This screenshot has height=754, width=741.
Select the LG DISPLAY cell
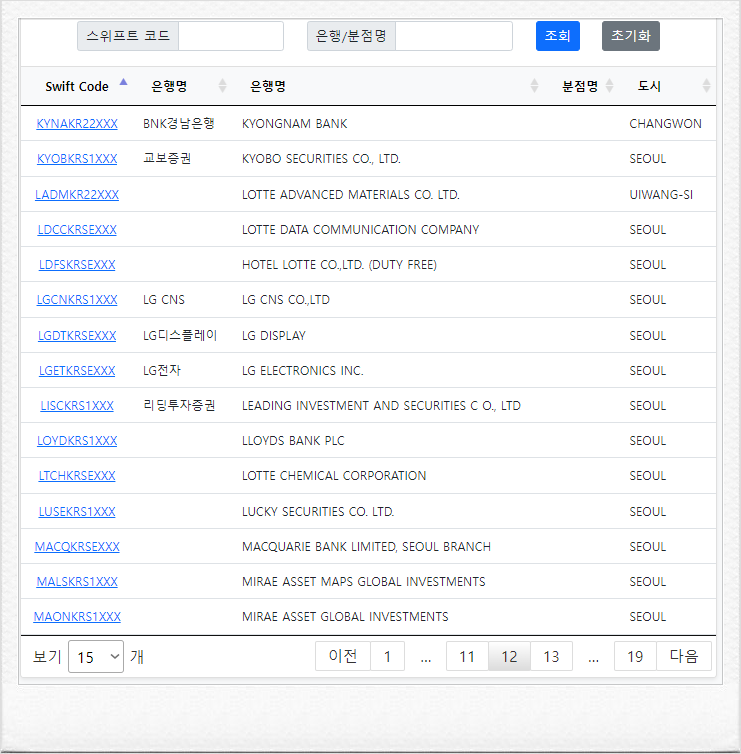[x=274, y=336]
